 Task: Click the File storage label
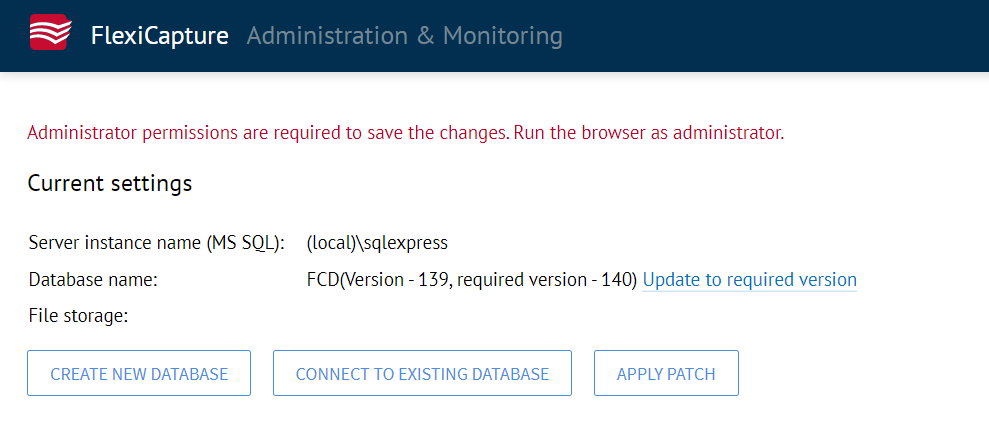(x=78, y=316)
